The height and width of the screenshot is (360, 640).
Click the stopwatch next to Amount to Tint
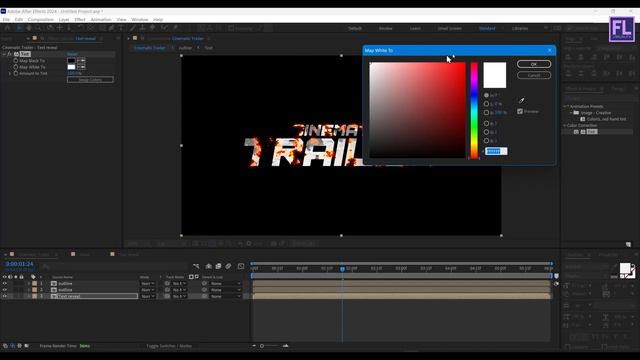tap(16, 73)
